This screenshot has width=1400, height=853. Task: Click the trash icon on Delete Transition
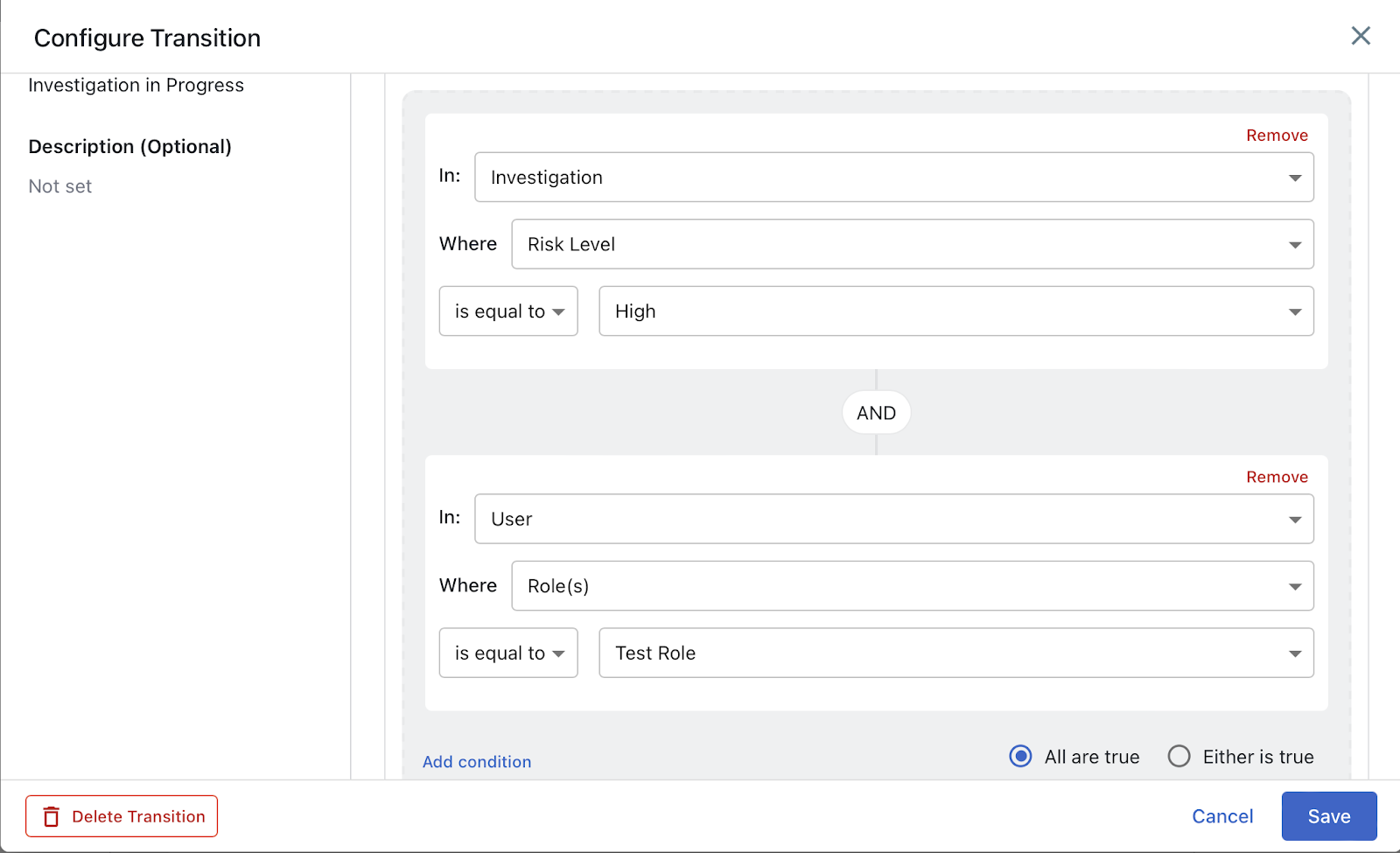point(52,816)
